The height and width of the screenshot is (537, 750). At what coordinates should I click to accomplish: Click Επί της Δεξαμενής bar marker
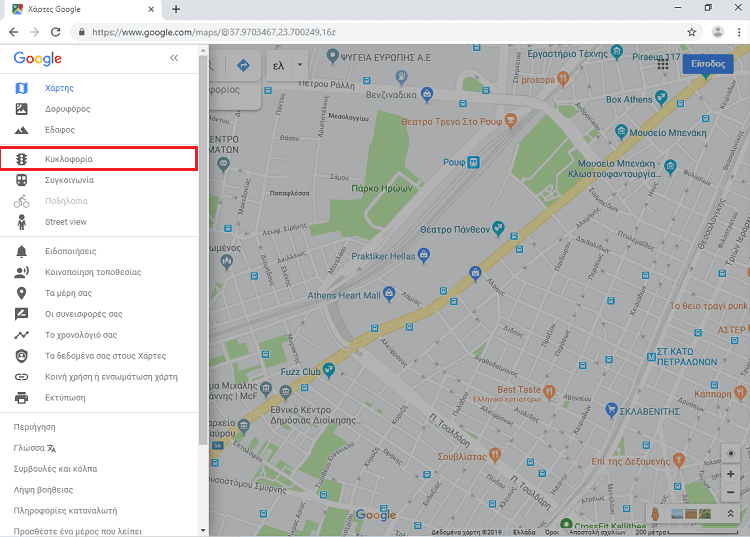pos(679,460)
